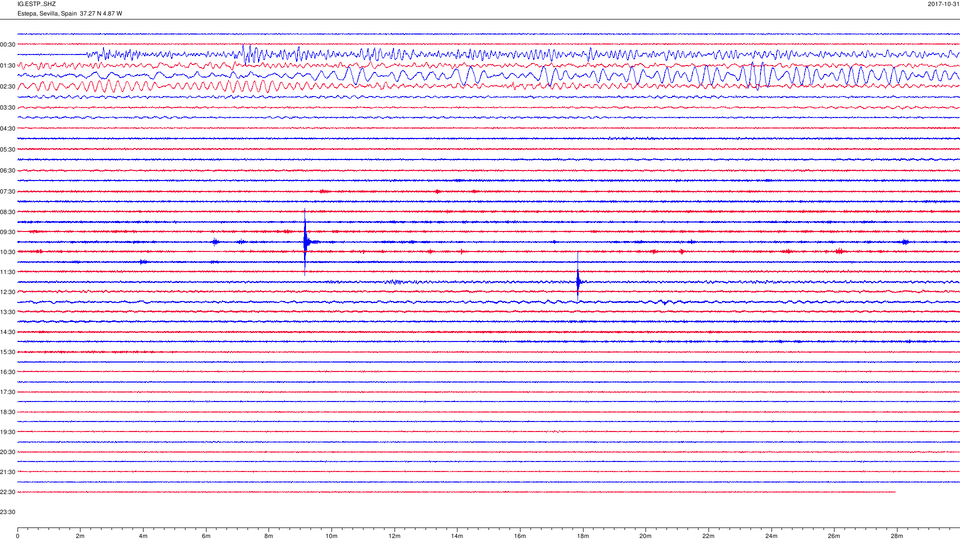Click the 8m tick label on time axis
The width and height of the screenshot is (960, 540).
click(269, 536)
